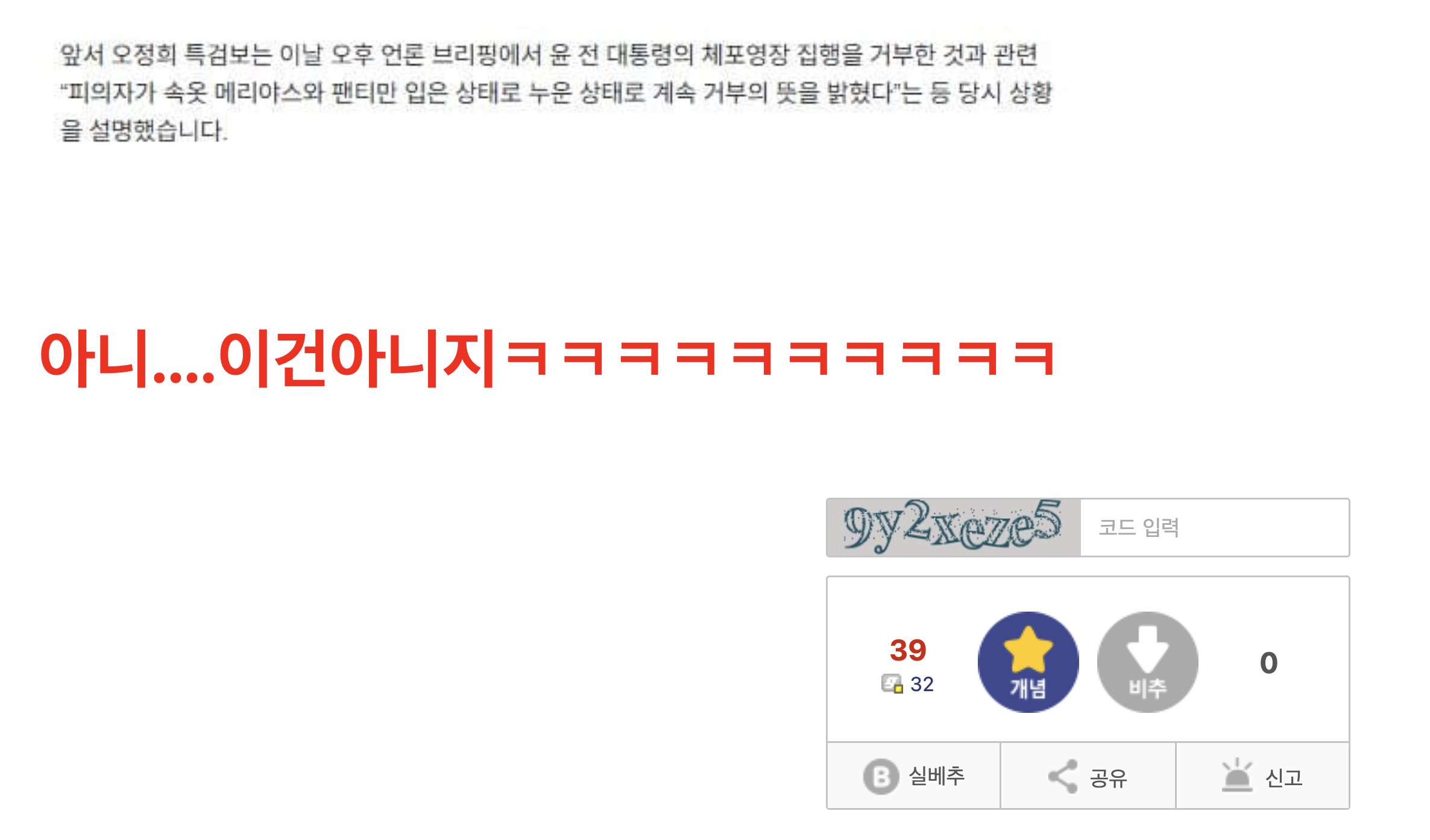The width and height of the screenshot is (1430, 840).
Task: Select the 실베추 text button
Action: (x=936, y=776)
